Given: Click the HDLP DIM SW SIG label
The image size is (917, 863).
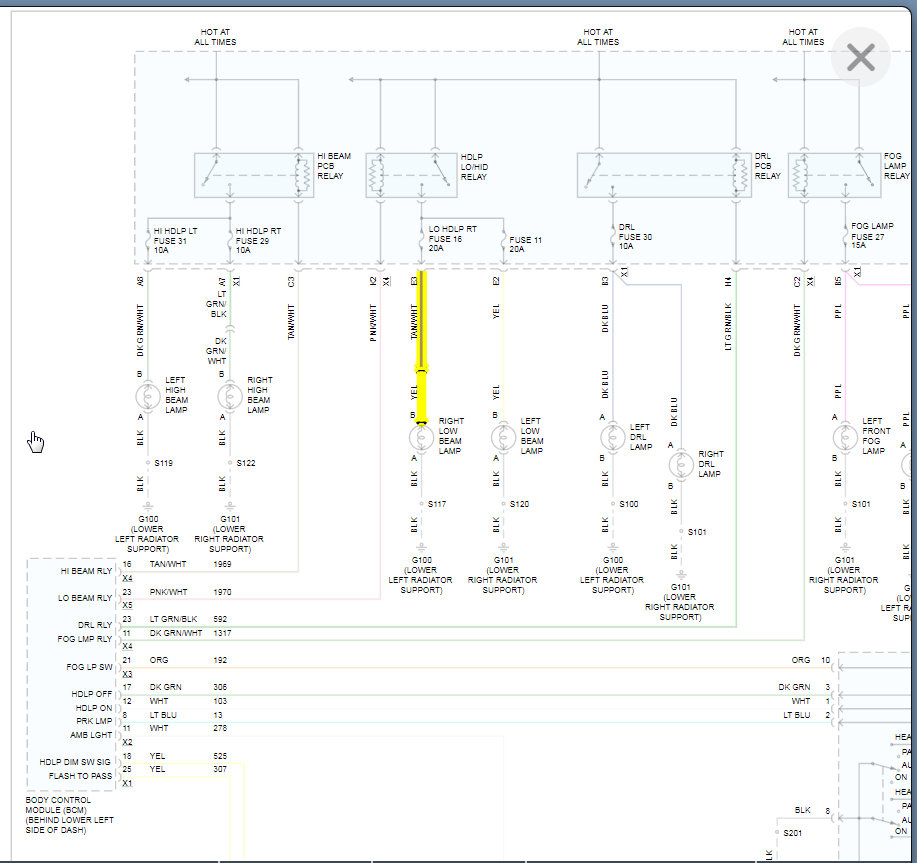Looking at the screenshot, I should 75,761.
